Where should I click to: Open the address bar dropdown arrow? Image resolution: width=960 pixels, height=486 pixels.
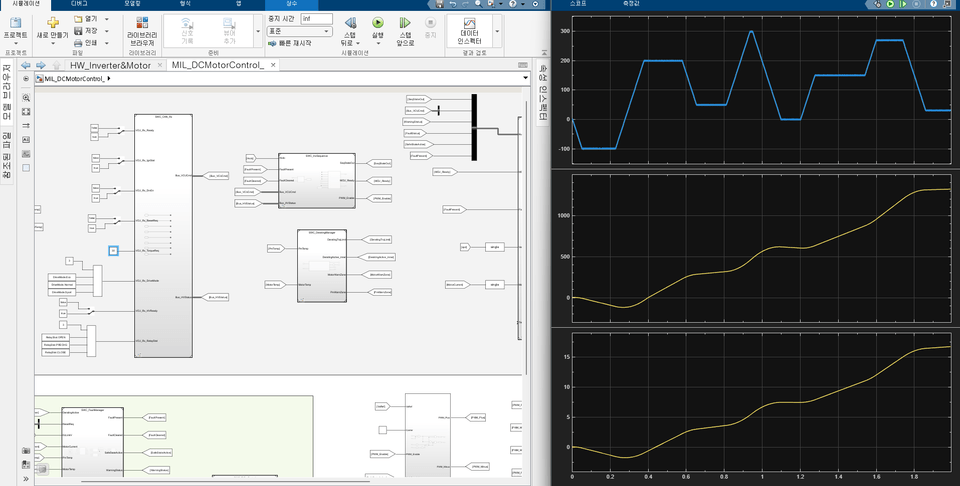click(x=525, y=78)
